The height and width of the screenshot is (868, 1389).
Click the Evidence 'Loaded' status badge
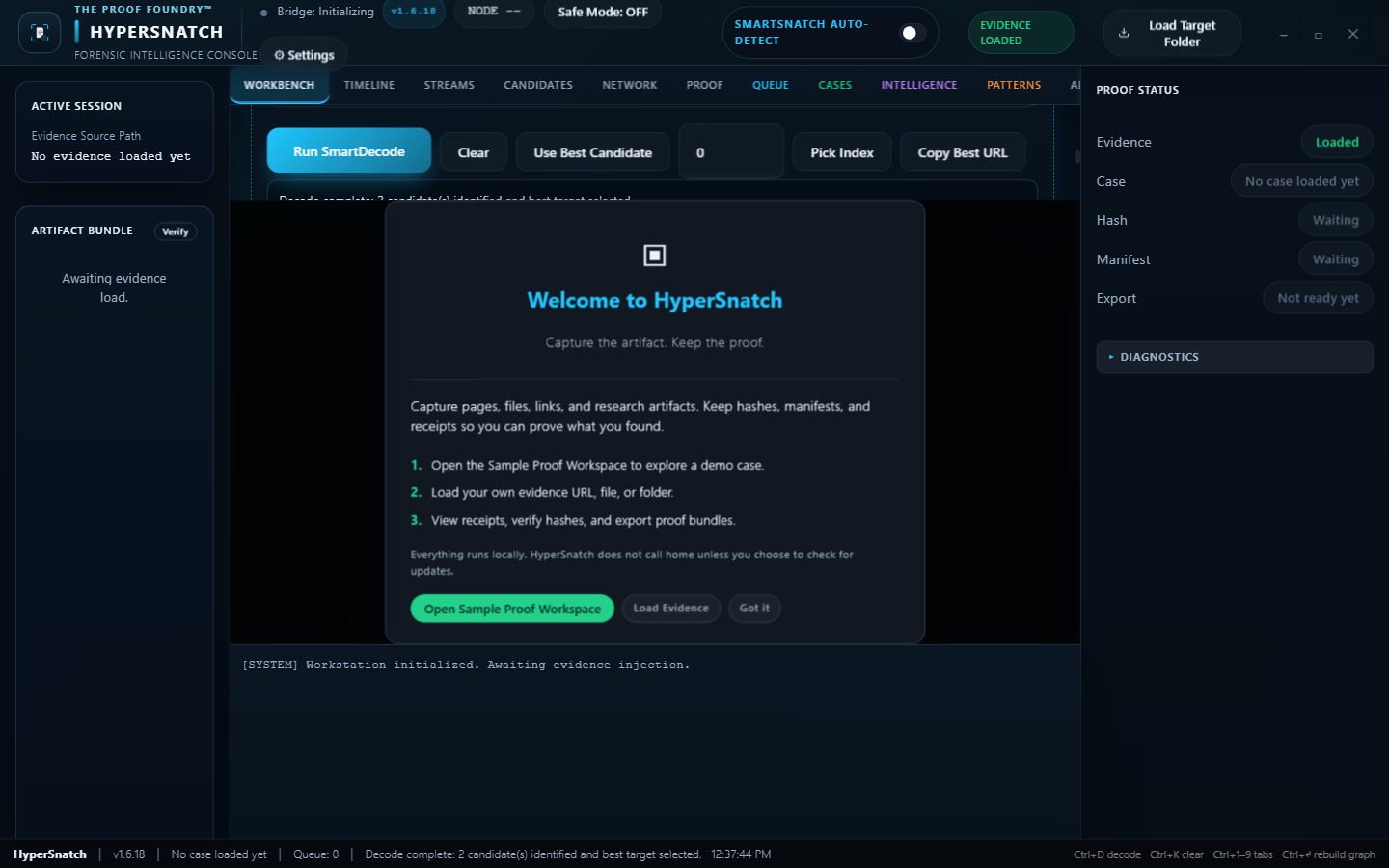1337,142
